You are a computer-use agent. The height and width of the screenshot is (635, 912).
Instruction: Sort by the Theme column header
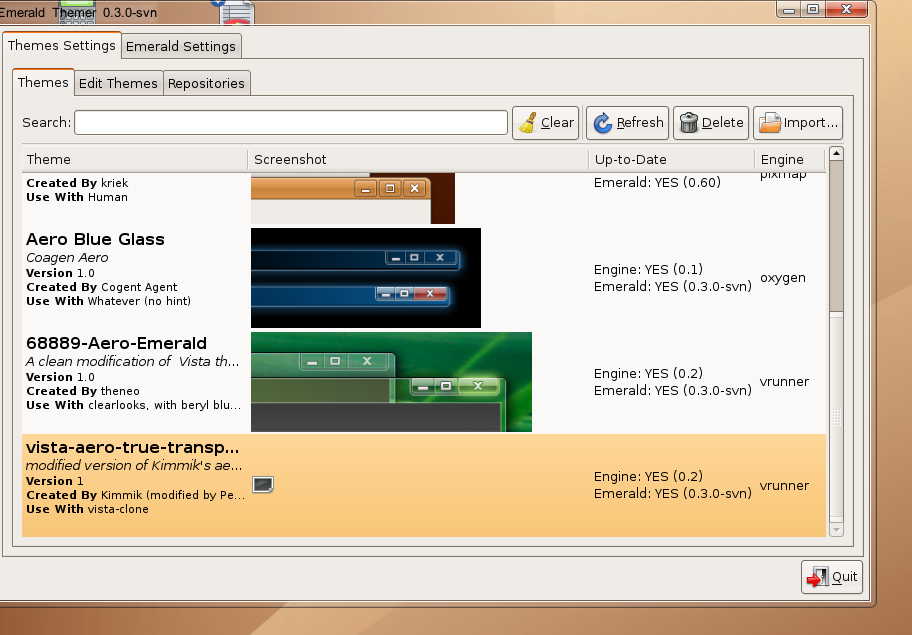tap(135, 159)
